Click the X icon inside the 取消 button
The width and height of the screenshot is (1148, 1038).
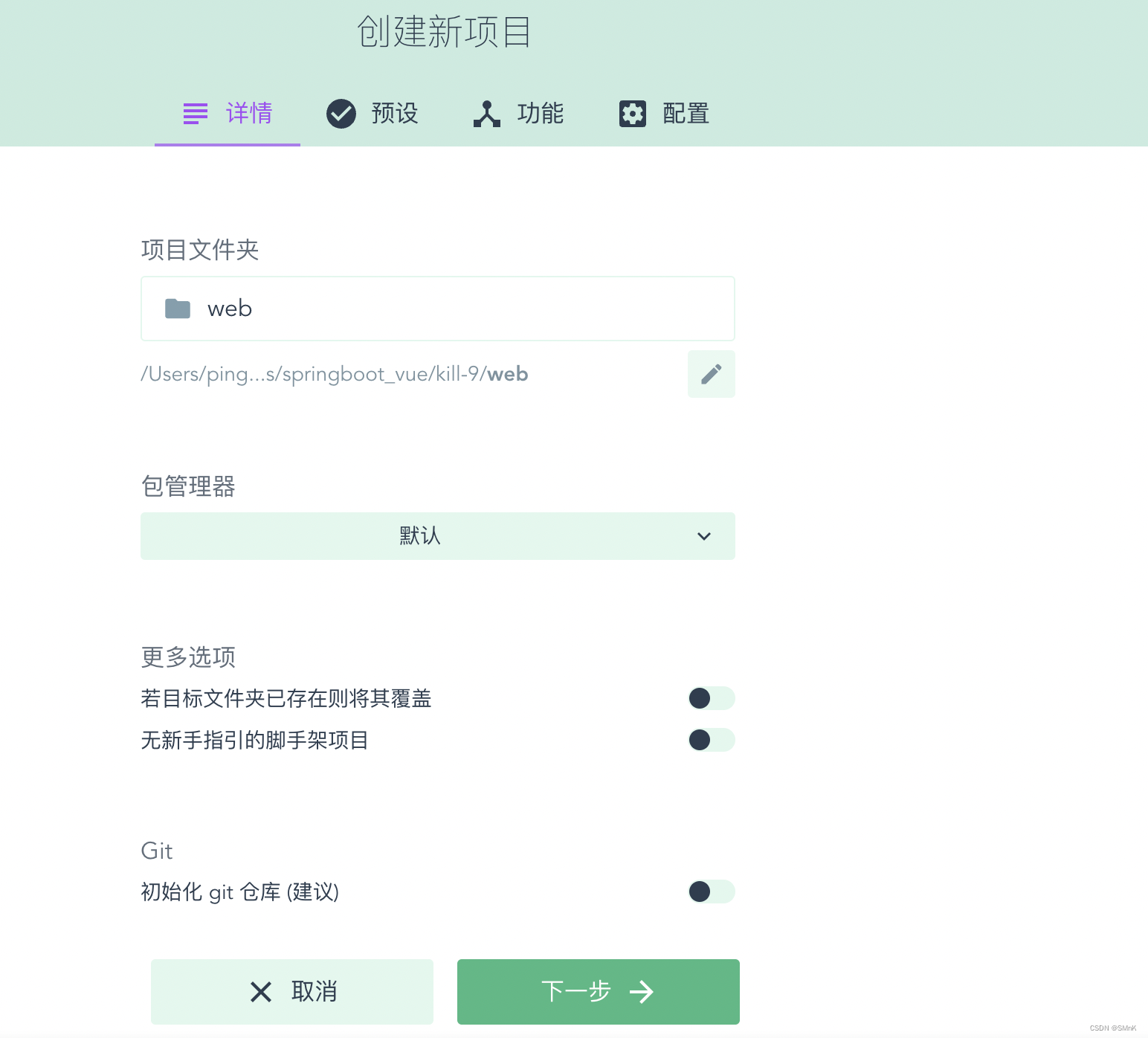pos(260,992)
